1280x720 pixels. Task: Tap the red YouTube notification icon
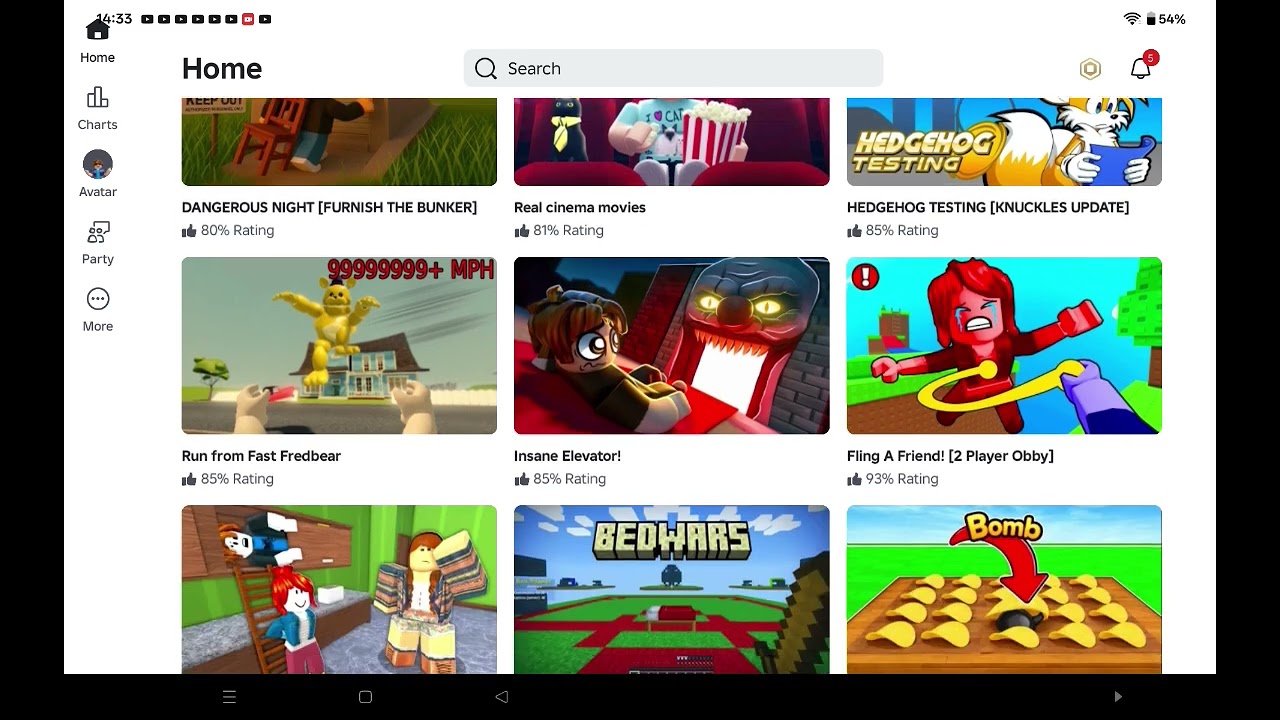[248, 19]
